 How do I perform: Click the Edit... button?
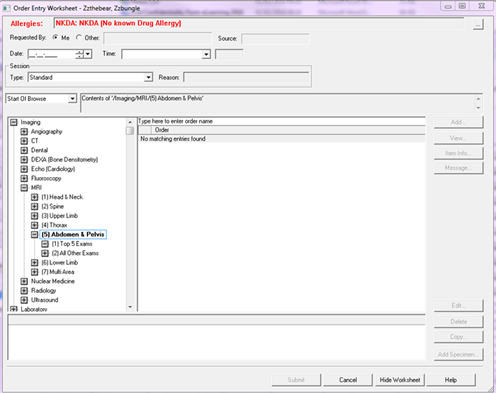(458, 306)
